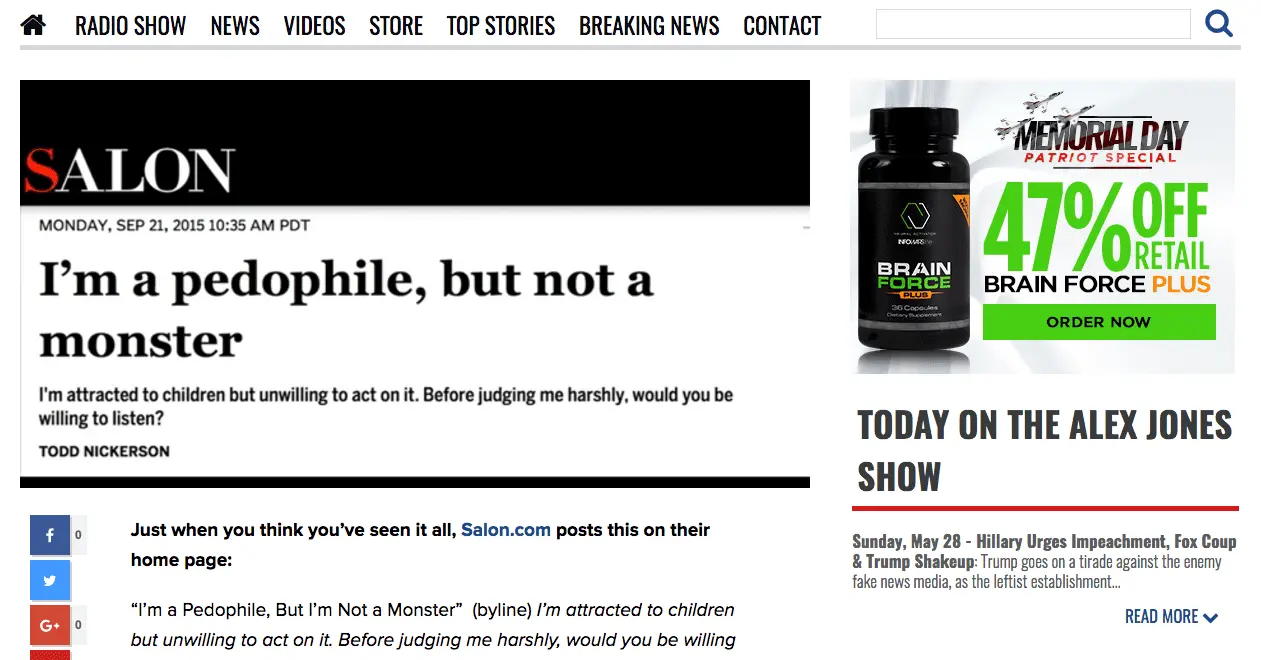
Task: Share article via Twitter icon
Action: click(50, 580)
